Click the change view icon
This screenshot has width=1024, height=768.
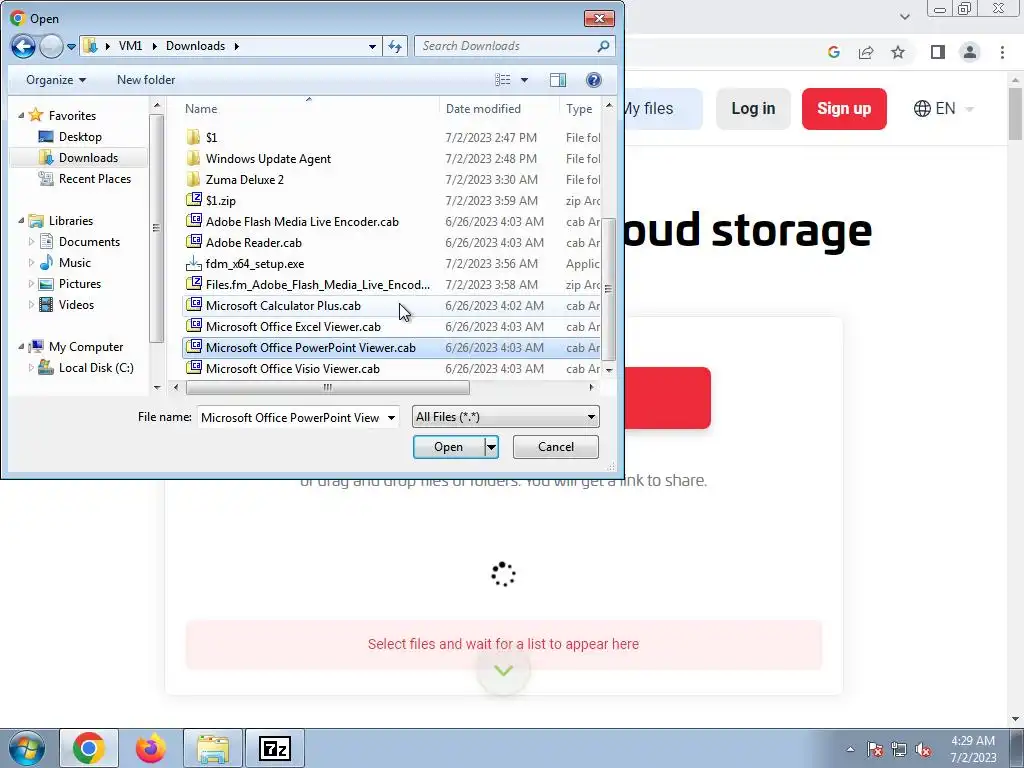pos(503,80)
